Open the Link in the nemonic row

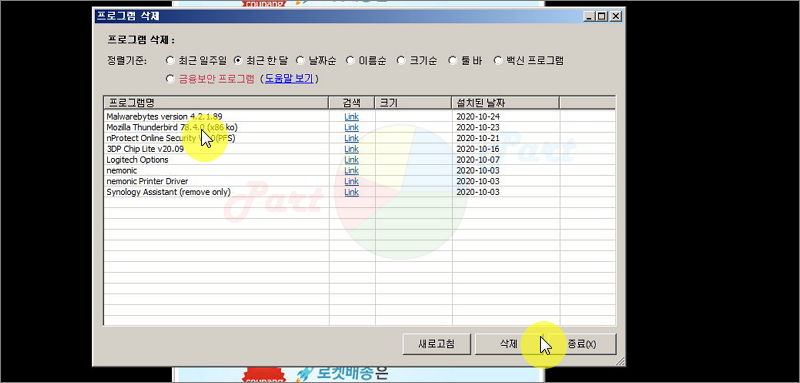(x=352, y=170)
